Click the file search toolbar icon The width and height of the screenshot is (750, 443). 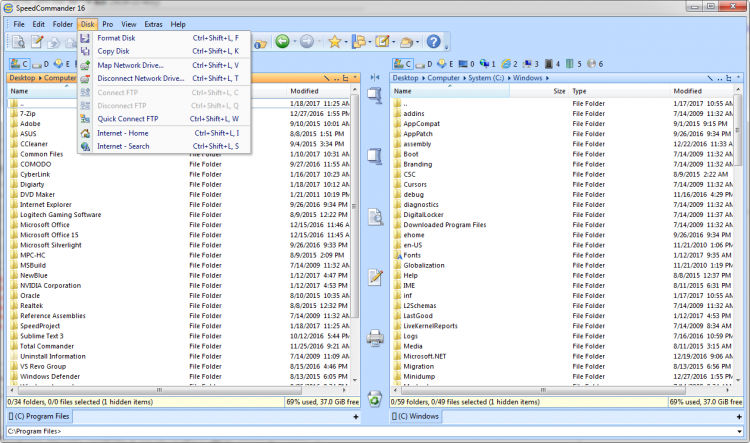pyautogui.click(x=19, y=42)
